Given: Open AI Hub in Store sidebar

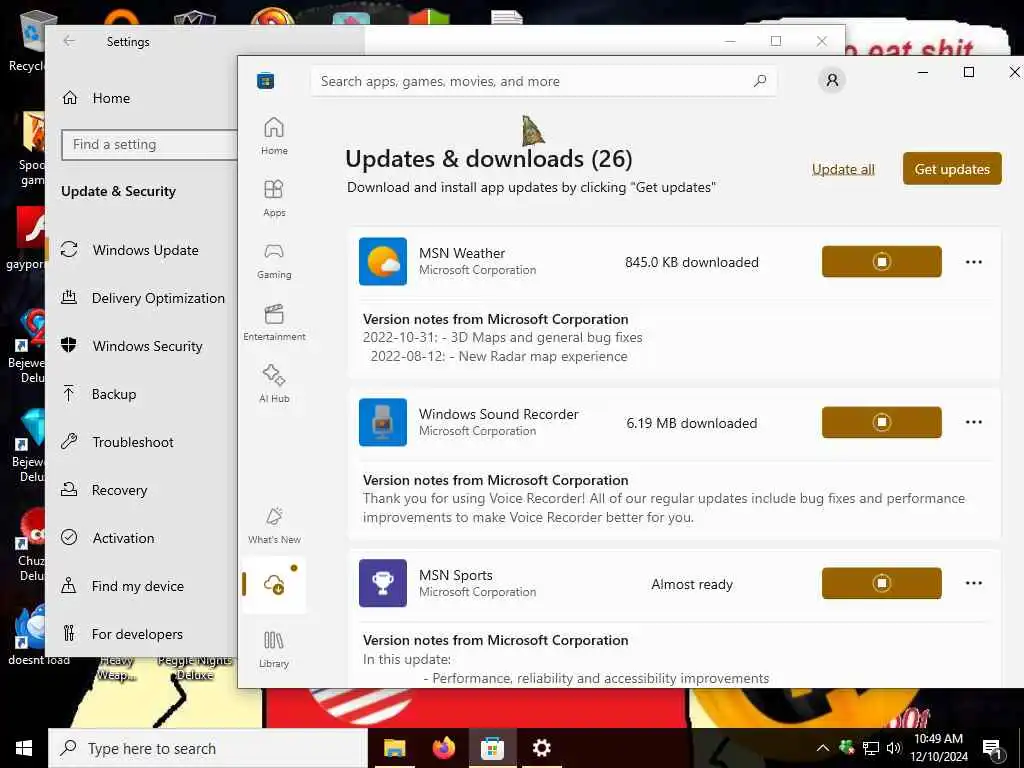Looking at the screenshot, I should tap(274, 384).
